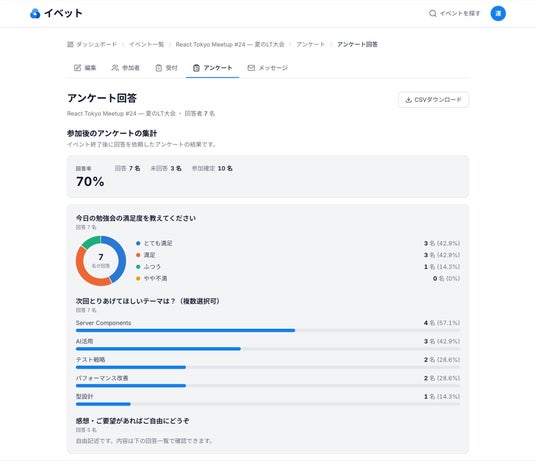Open the メッセージ tab

[267, 68]
